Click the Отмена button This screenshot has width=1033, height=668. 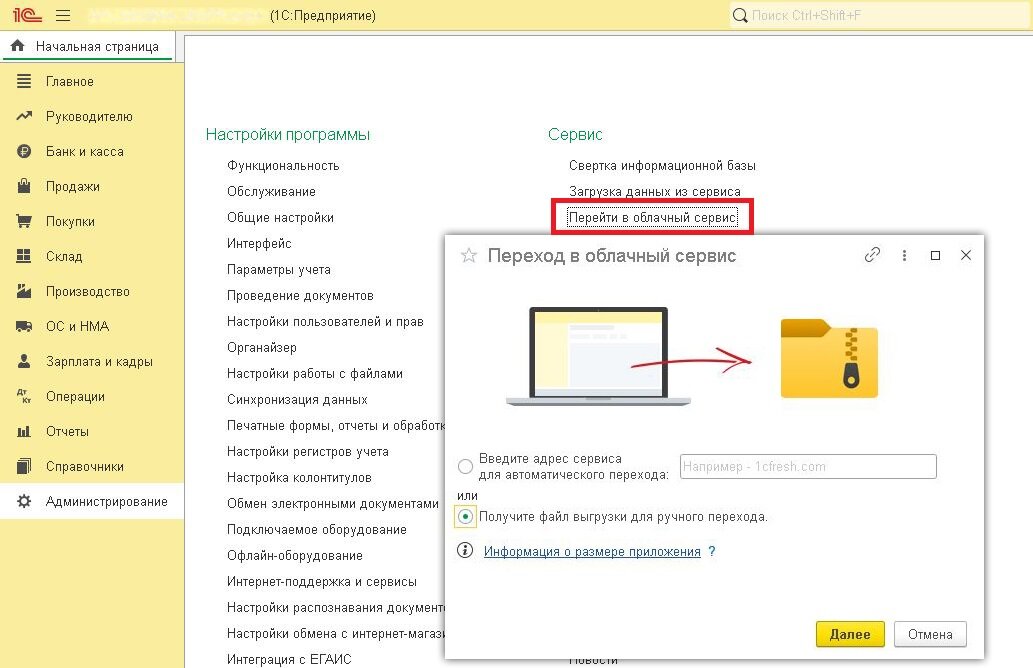click(930, 634)
